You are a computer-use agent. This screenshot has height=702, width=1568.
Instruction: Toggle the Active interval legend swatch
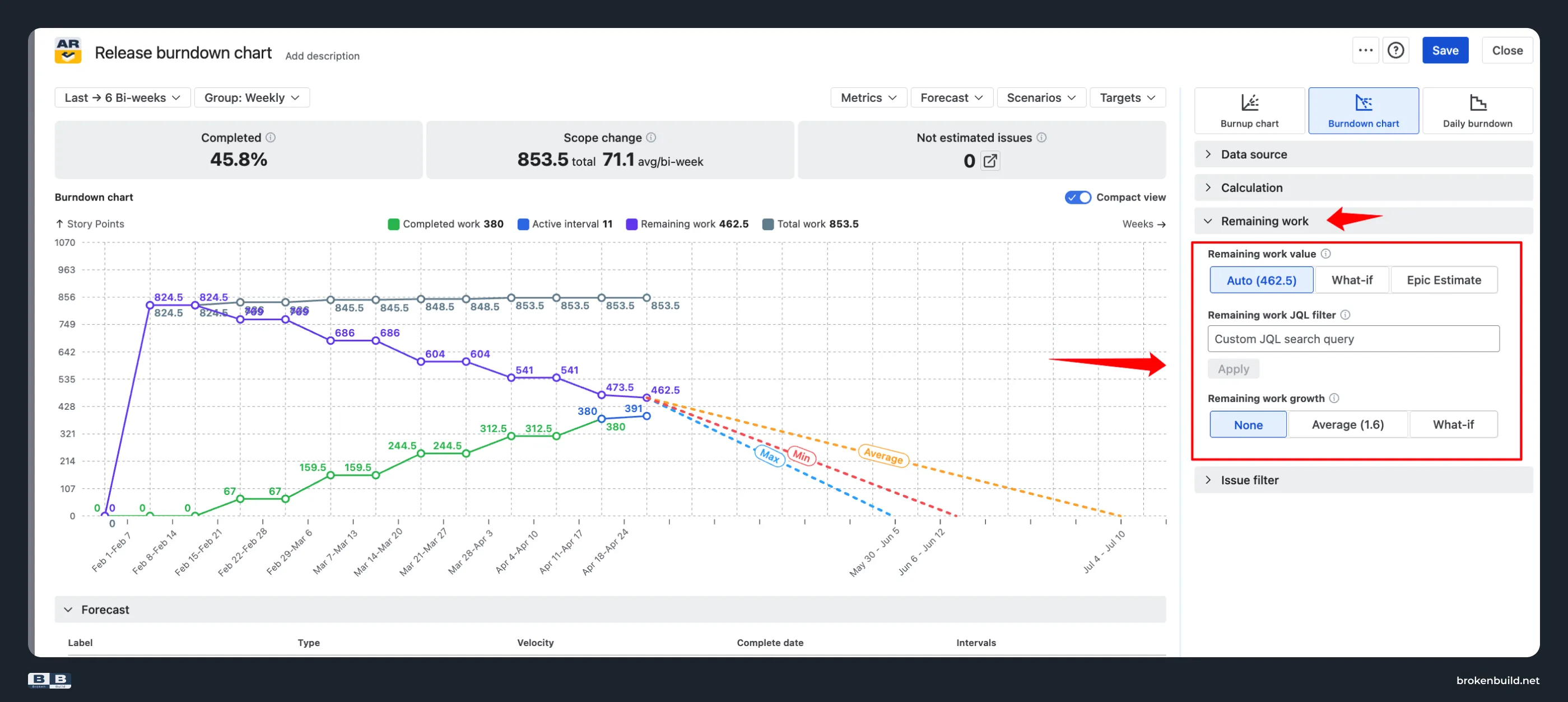[x=523, y=224]
